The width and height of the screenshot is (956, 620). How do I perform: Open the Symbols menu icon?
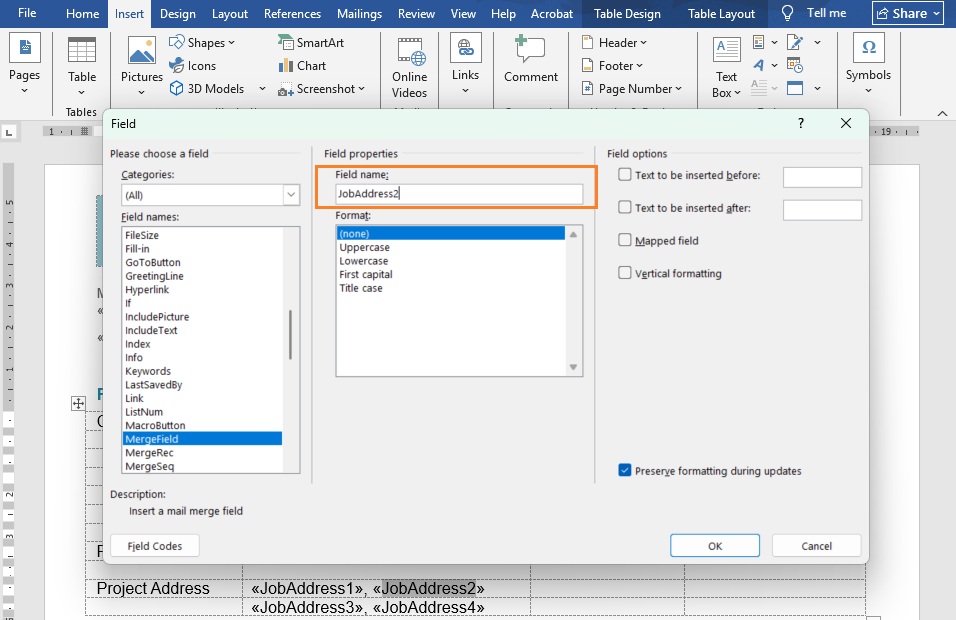pos(868,50)
